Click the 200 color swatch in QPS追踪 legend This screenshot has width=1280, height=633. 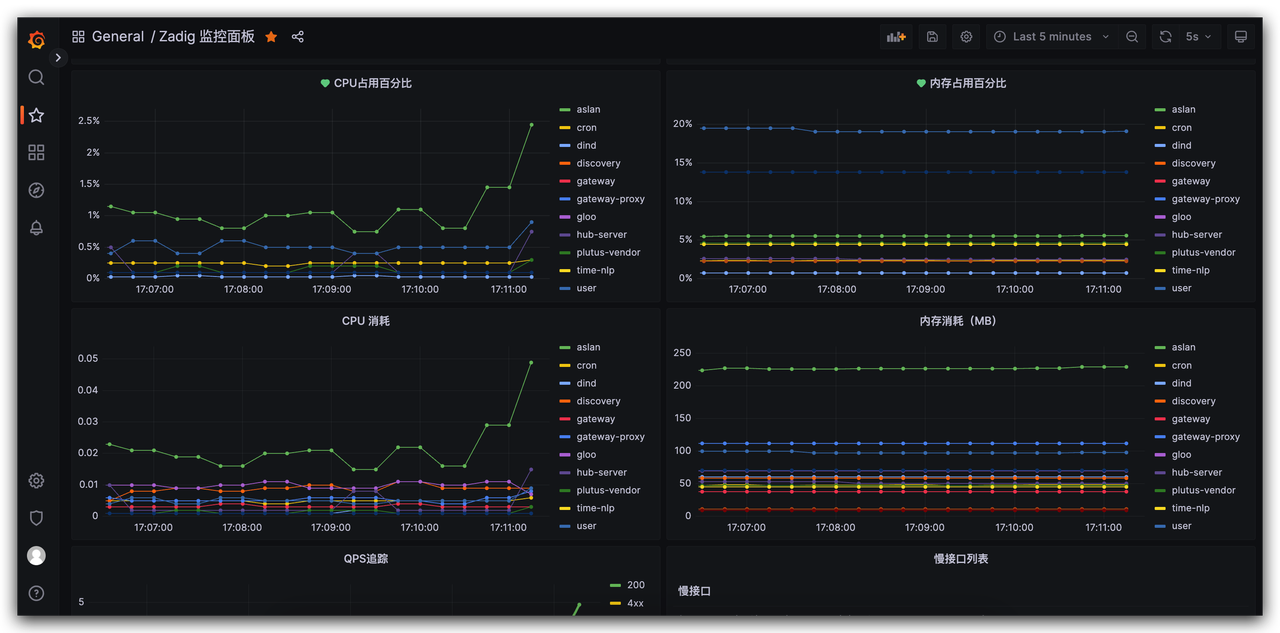point(616,586)
